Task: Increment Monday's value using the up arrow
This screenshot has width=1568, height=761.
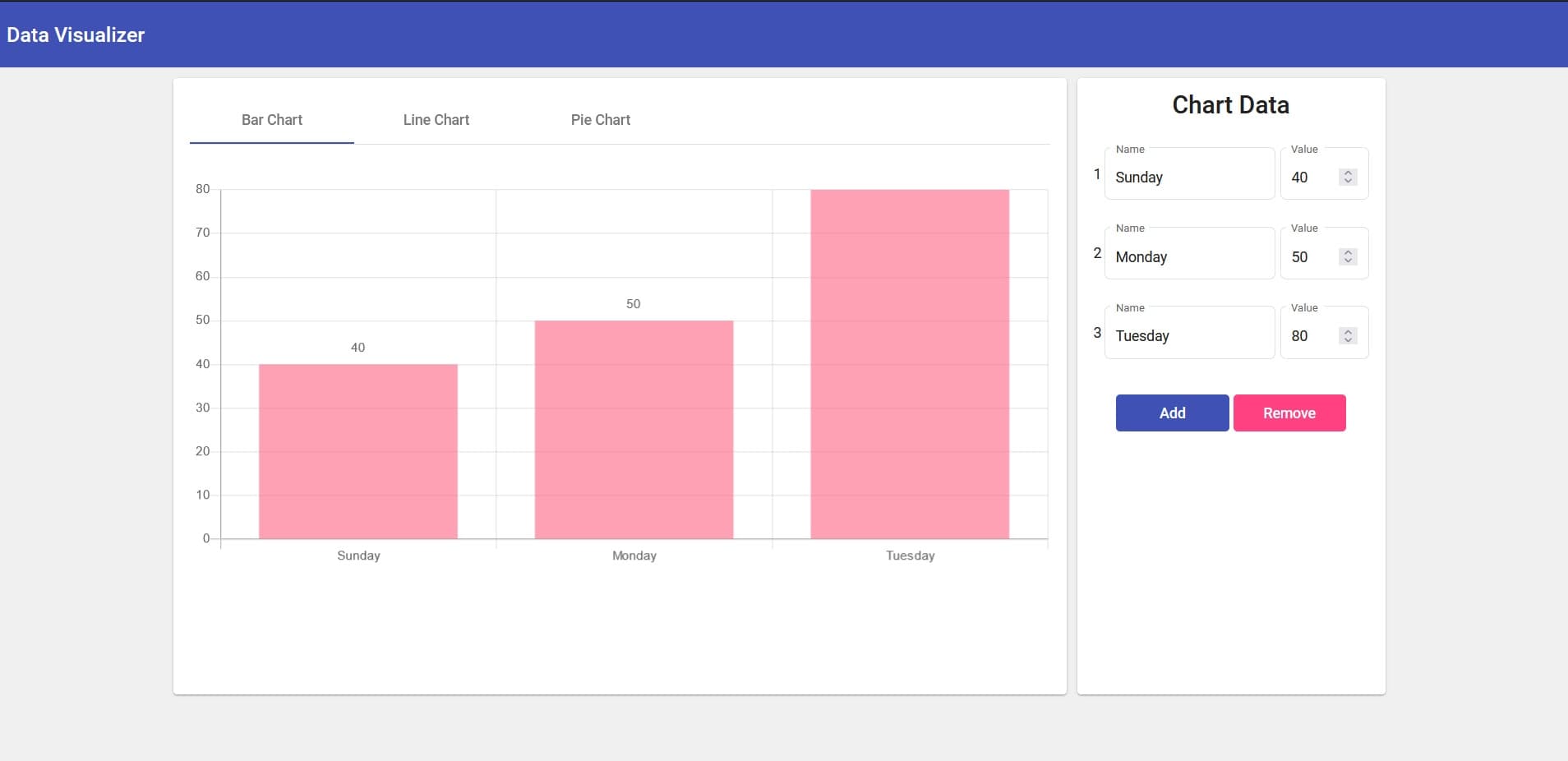Action: pyautogui.click(x=1348, y=252)
